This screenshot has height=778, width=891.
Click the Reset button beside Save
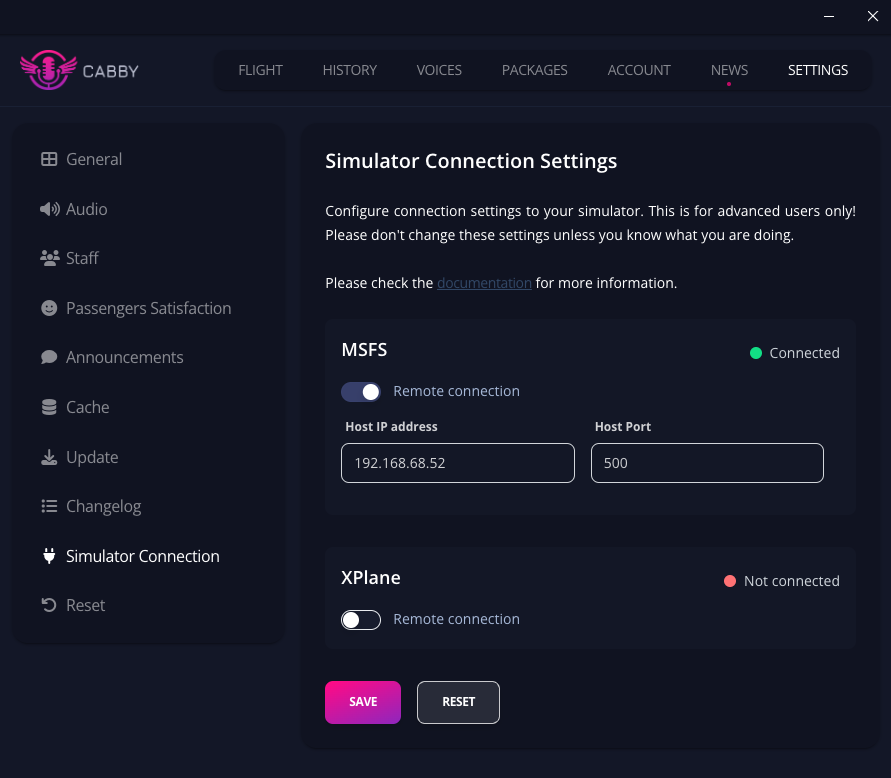pyautogui.click(x=458, y=702)
